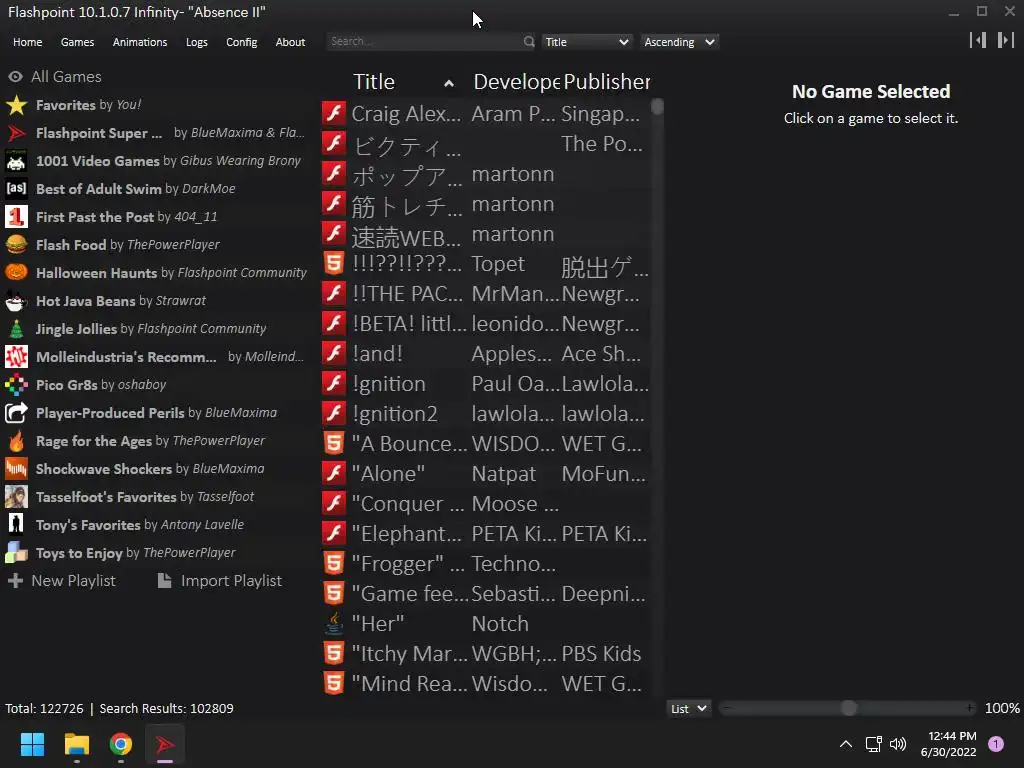This screenshot has width=1024, height=768.
Task: Open Windows Start menu on taskbar
Action: pos(32,744)
